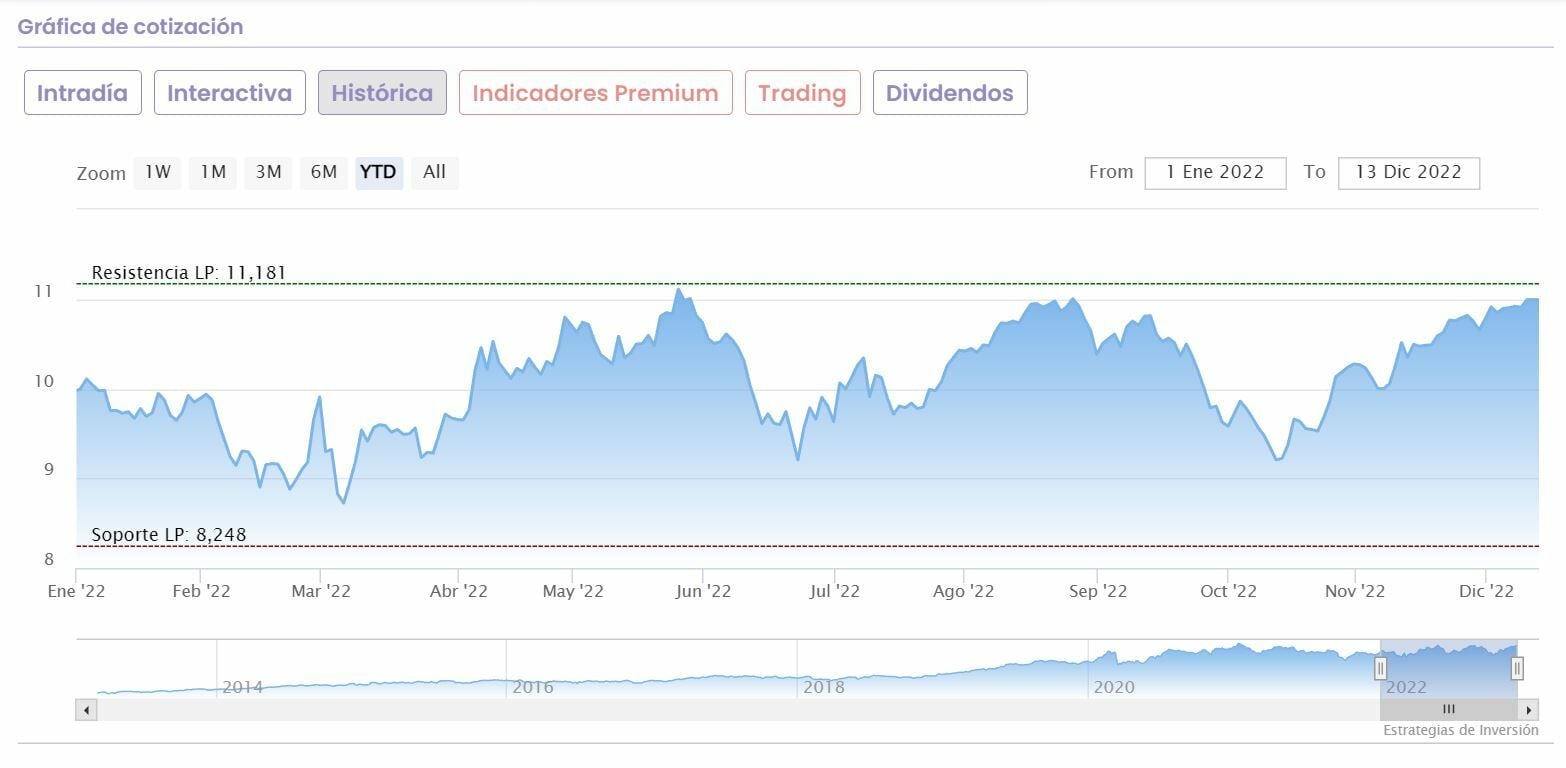Select the YTD zoom option
The height and width of the screenshot is (768, 1566).
[378, 172]
